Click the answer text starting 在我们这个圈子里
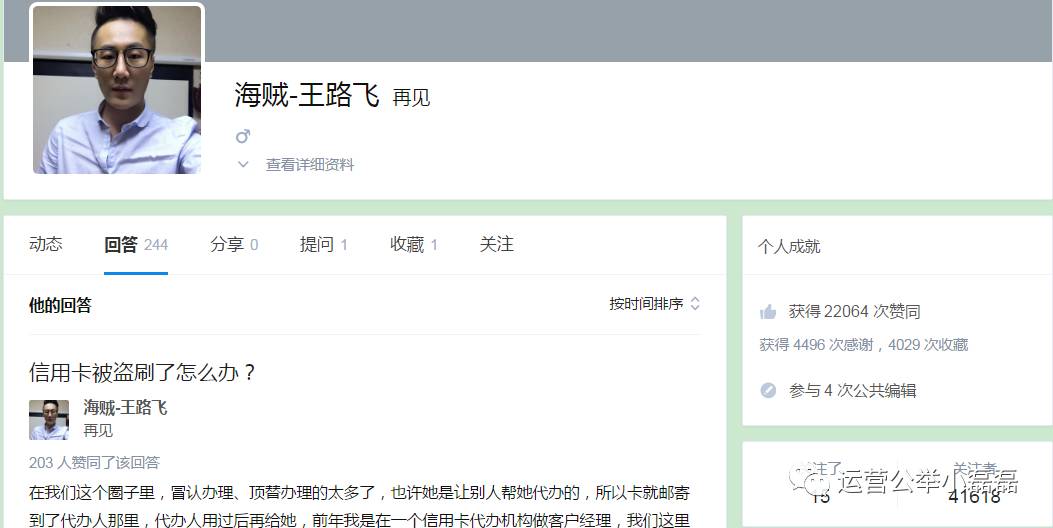 [359, 507]
